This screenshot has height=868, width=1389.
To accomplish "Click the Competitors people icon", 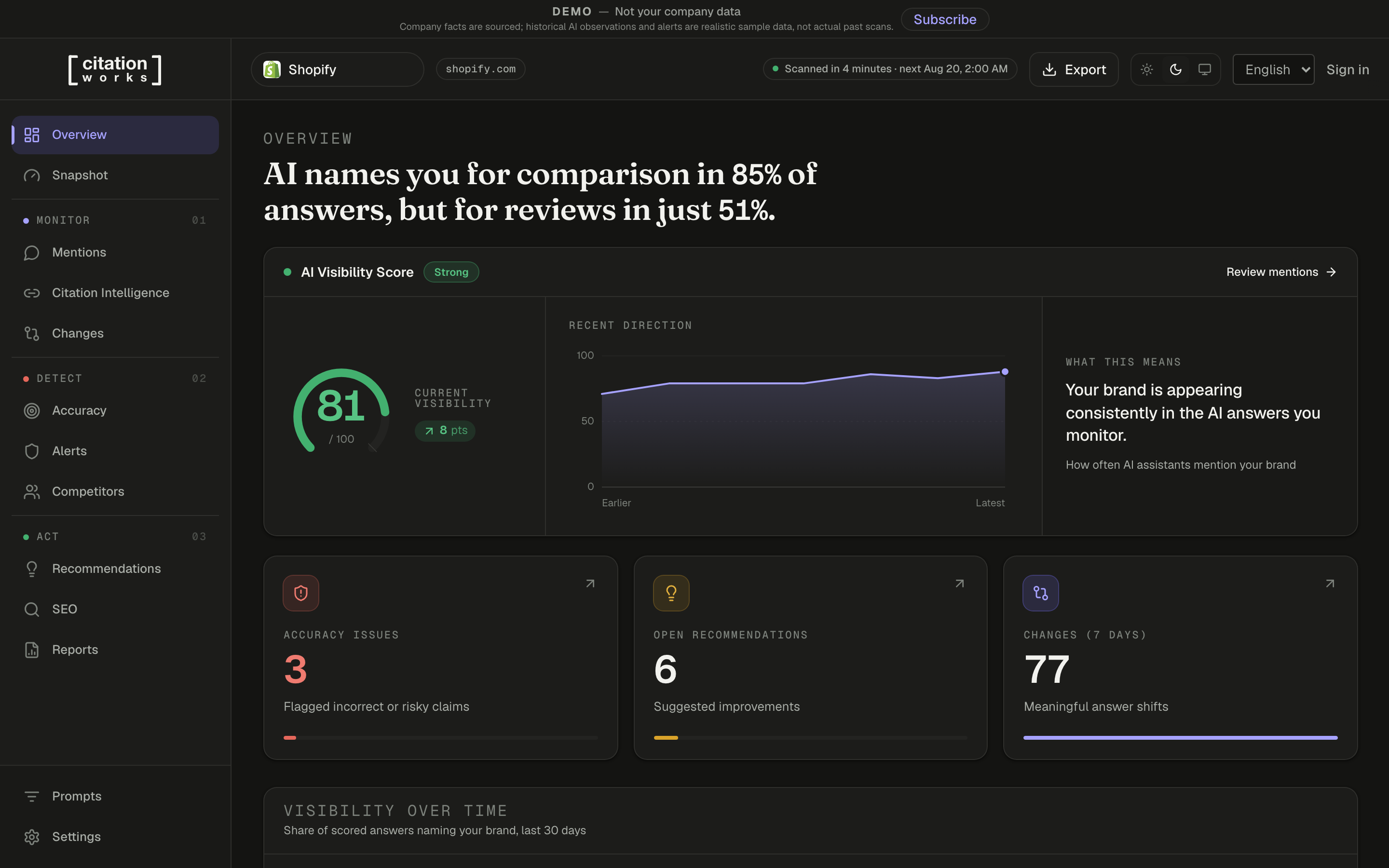I will tap(31, 491).
